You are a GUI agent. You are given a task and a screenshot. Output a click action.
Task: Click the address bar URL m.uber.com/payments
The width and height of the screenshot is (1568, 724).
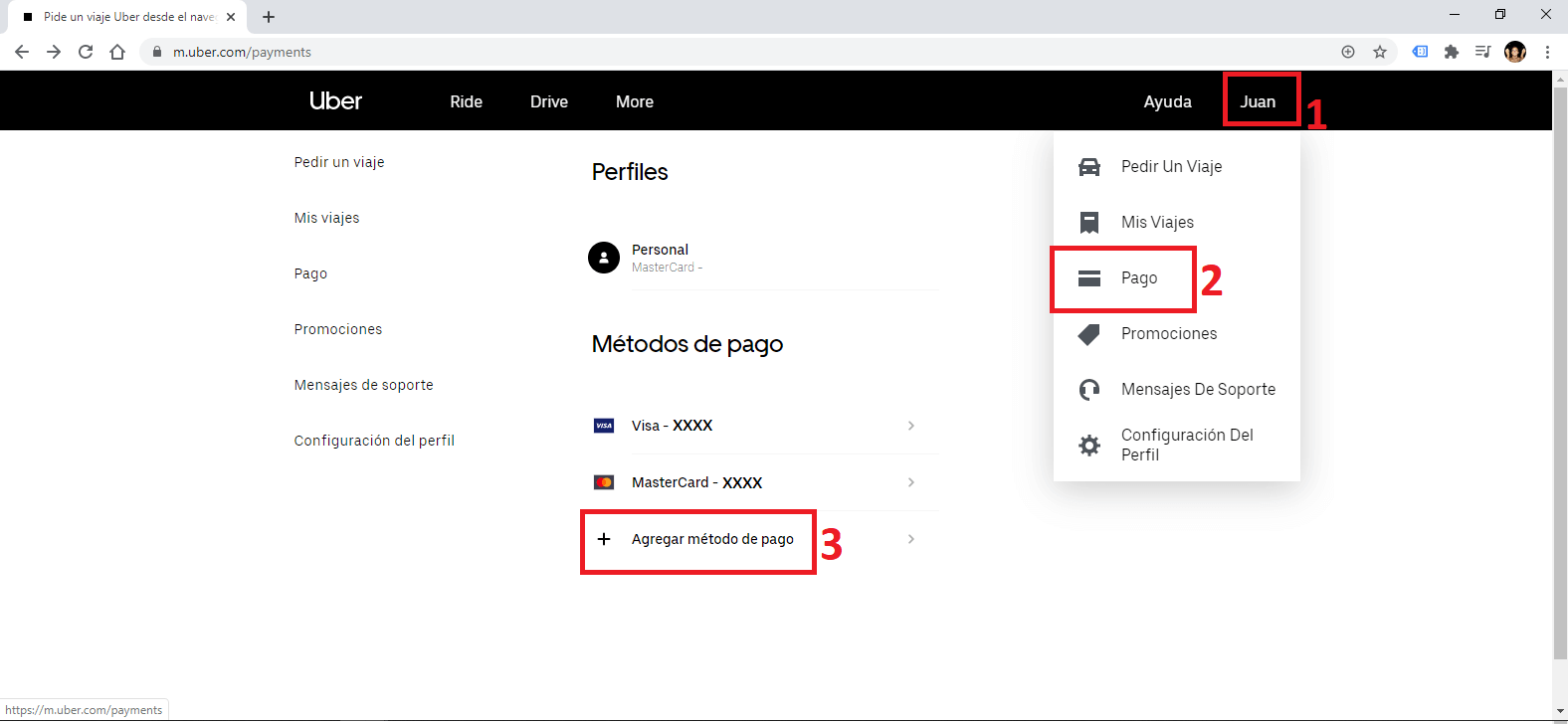point(242,52)
